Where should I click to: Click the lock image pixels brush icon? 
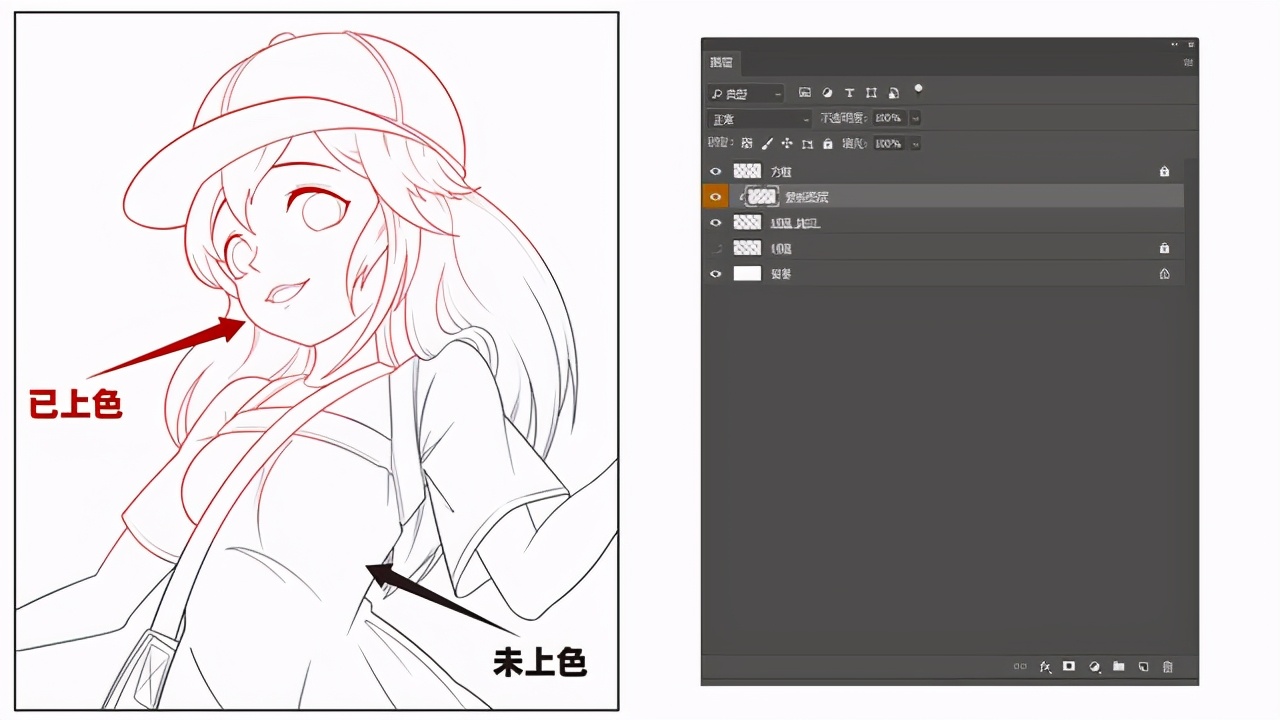pos(767,144)
